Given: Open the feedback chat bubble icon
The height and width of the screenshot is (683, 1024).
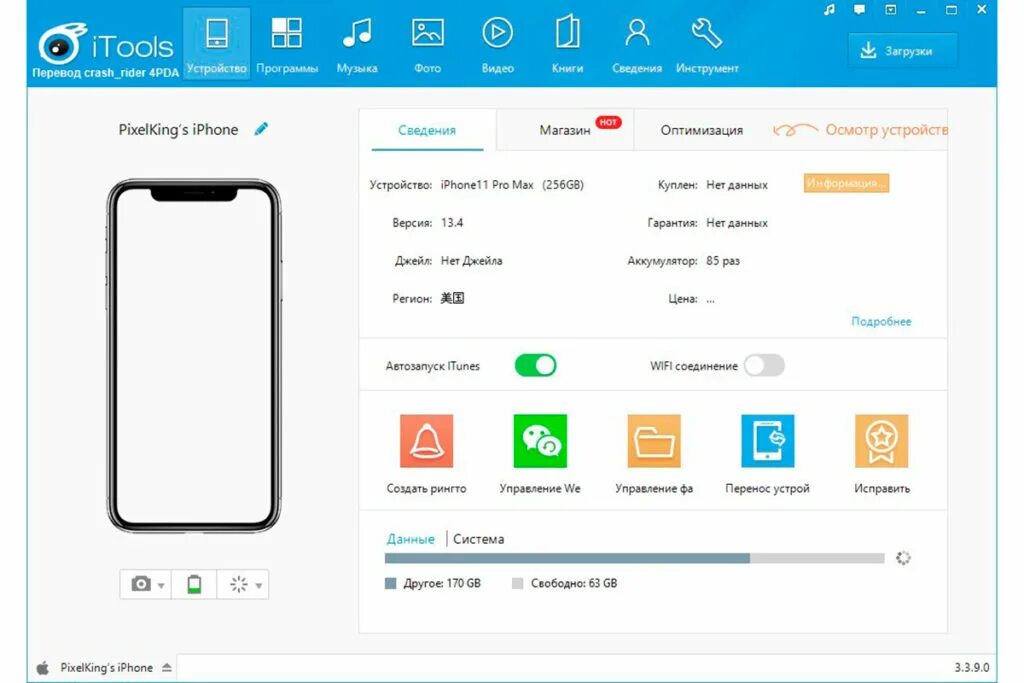Looking at the screenshot, I should pyautogui.click(x=859, y=10).
